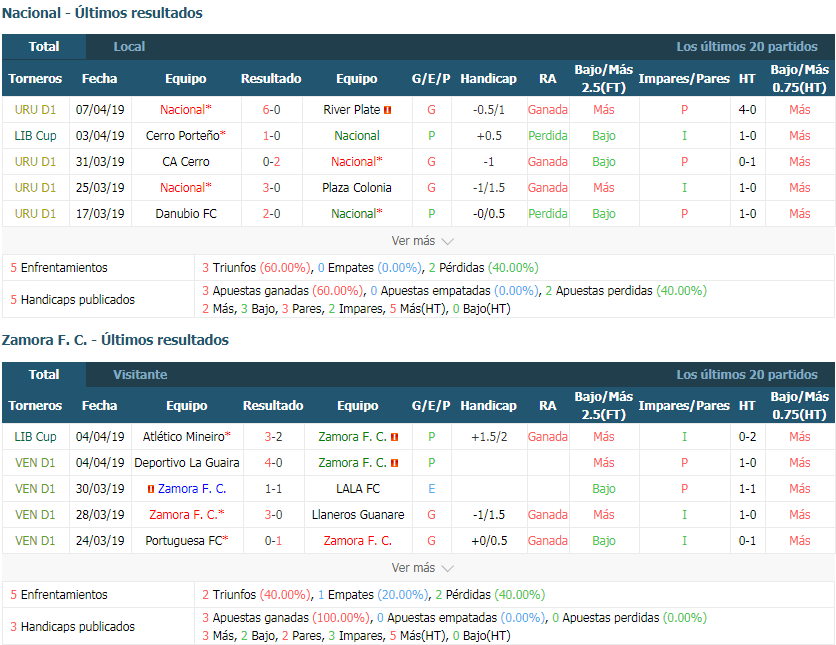Open LALA FC team link
This screenshot has width=836, height=645.
tap(358, 489)
